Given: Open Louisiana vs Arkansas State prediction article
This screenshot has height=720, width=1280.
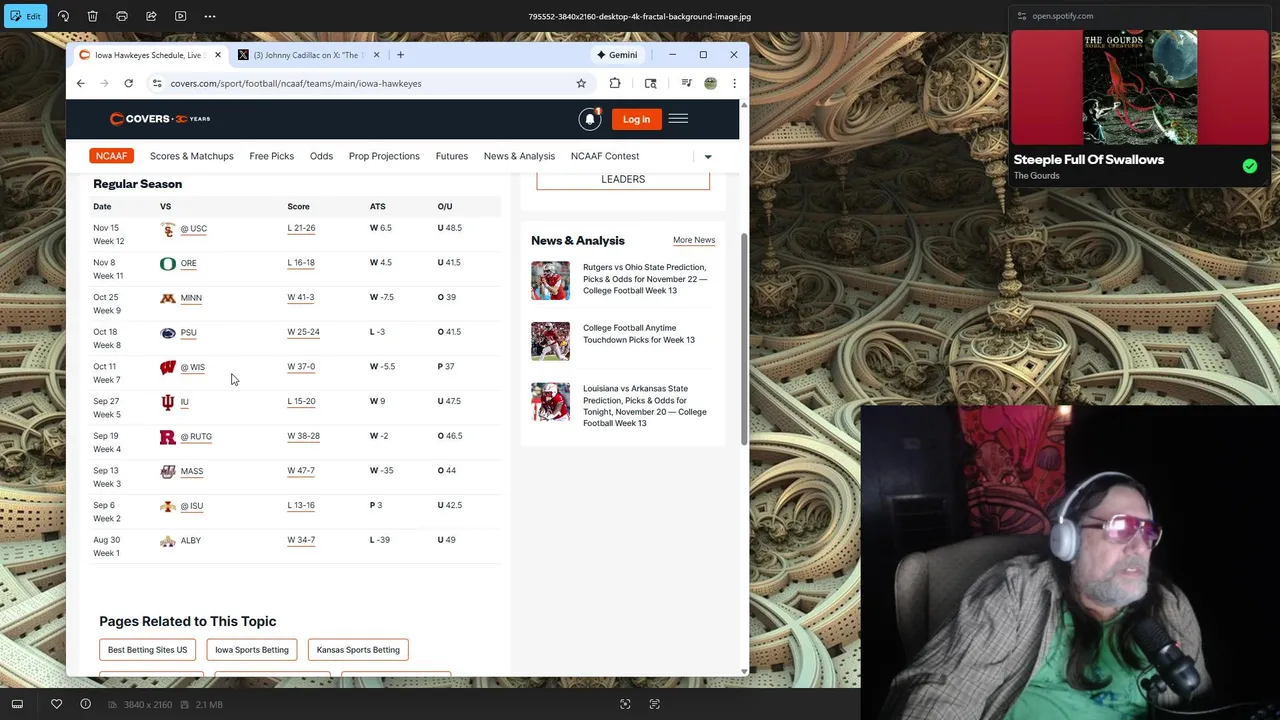Looking at the screenshot, I should [645, 406].
